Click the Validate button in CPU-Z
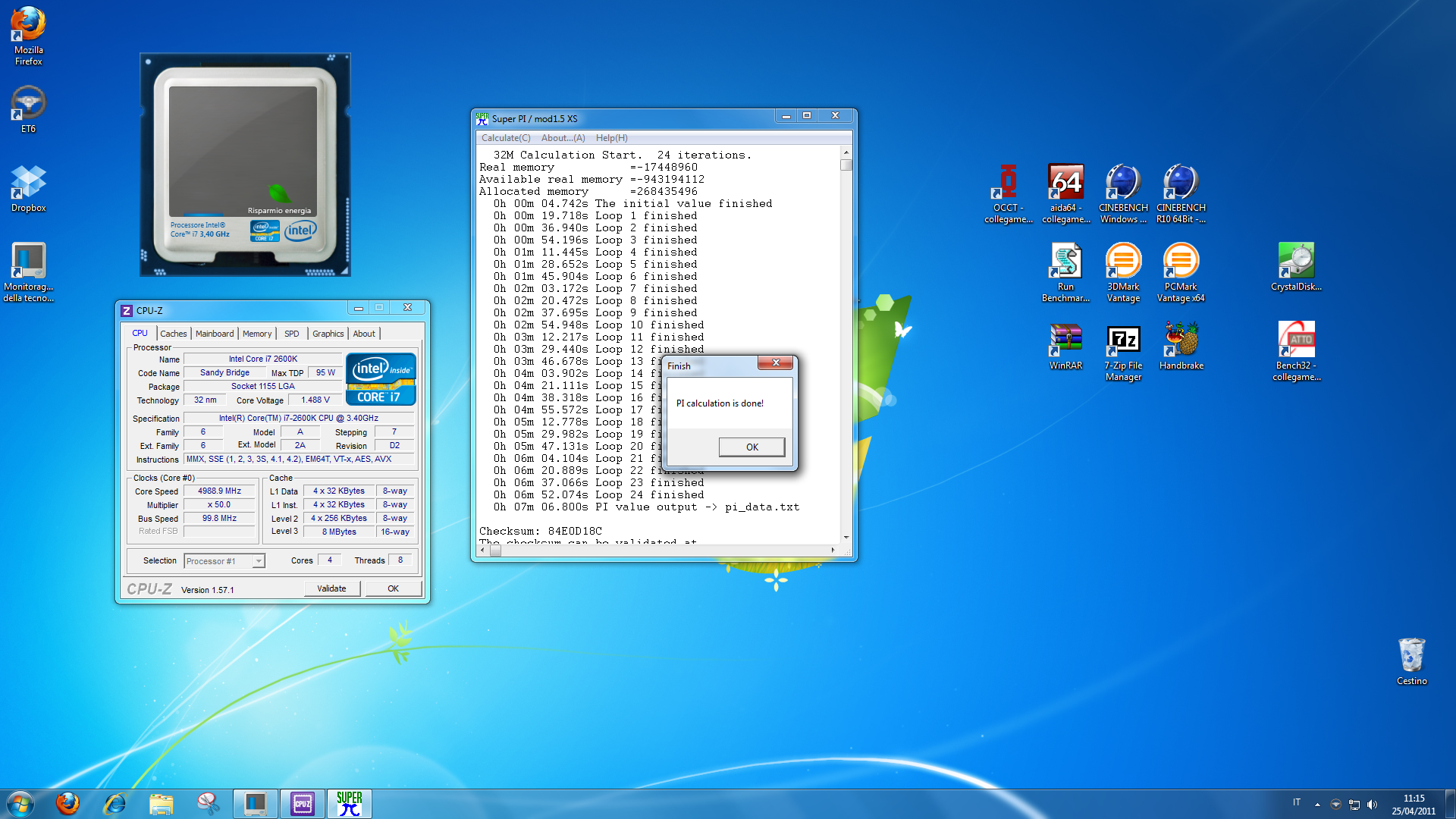The image size is (1456, 819). [x=331, y=588]
